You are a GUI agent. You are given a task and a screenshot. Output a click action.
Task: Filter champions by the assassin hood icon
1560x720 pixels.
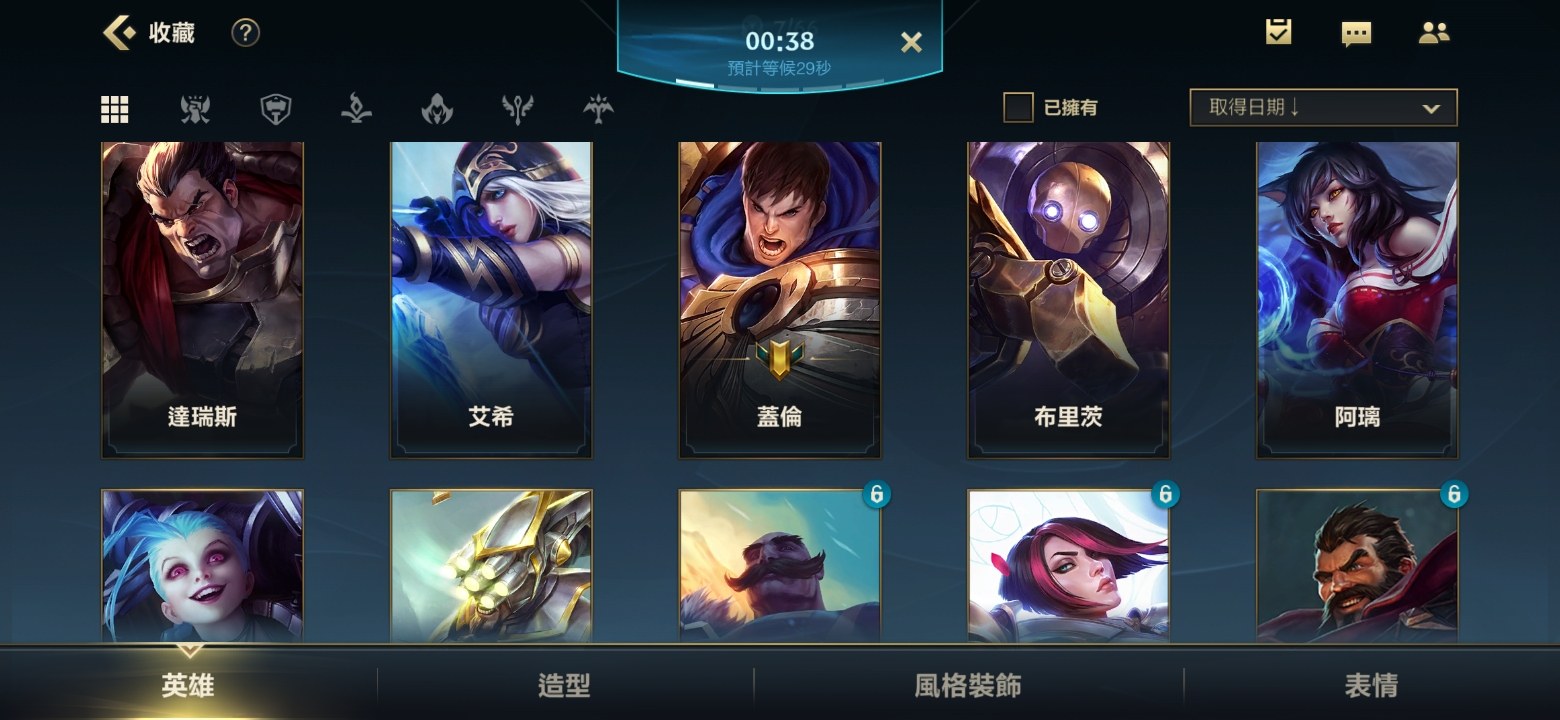437,109
